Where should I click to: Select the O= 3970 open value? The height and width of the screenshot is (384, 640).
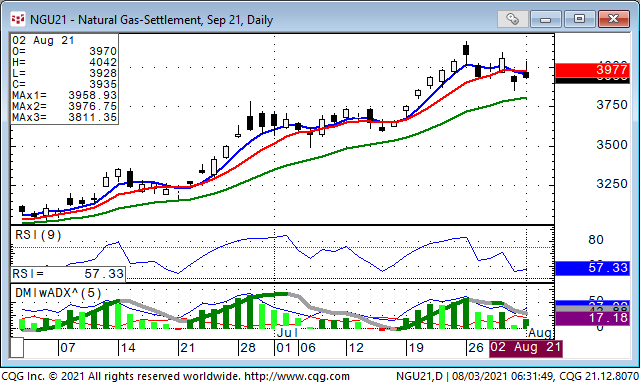(64, 51)
